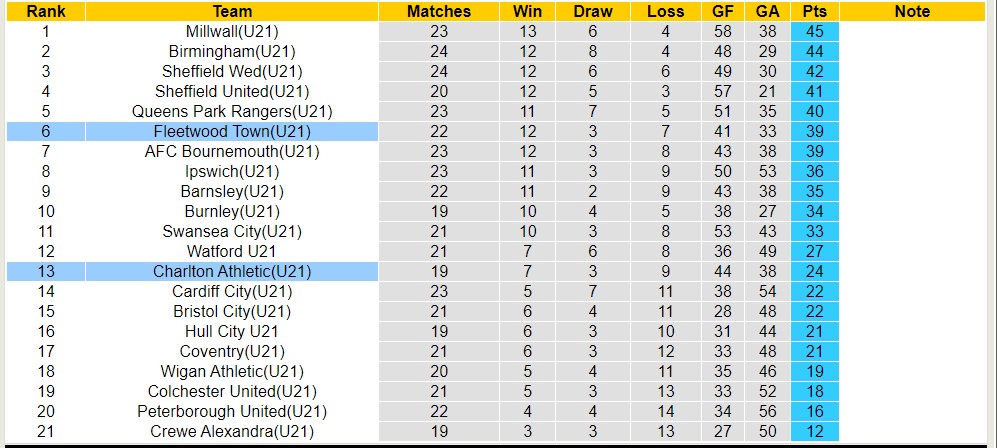Select Sheffield Wed(U21) team name
997x448 pixels.
point(232,72)
